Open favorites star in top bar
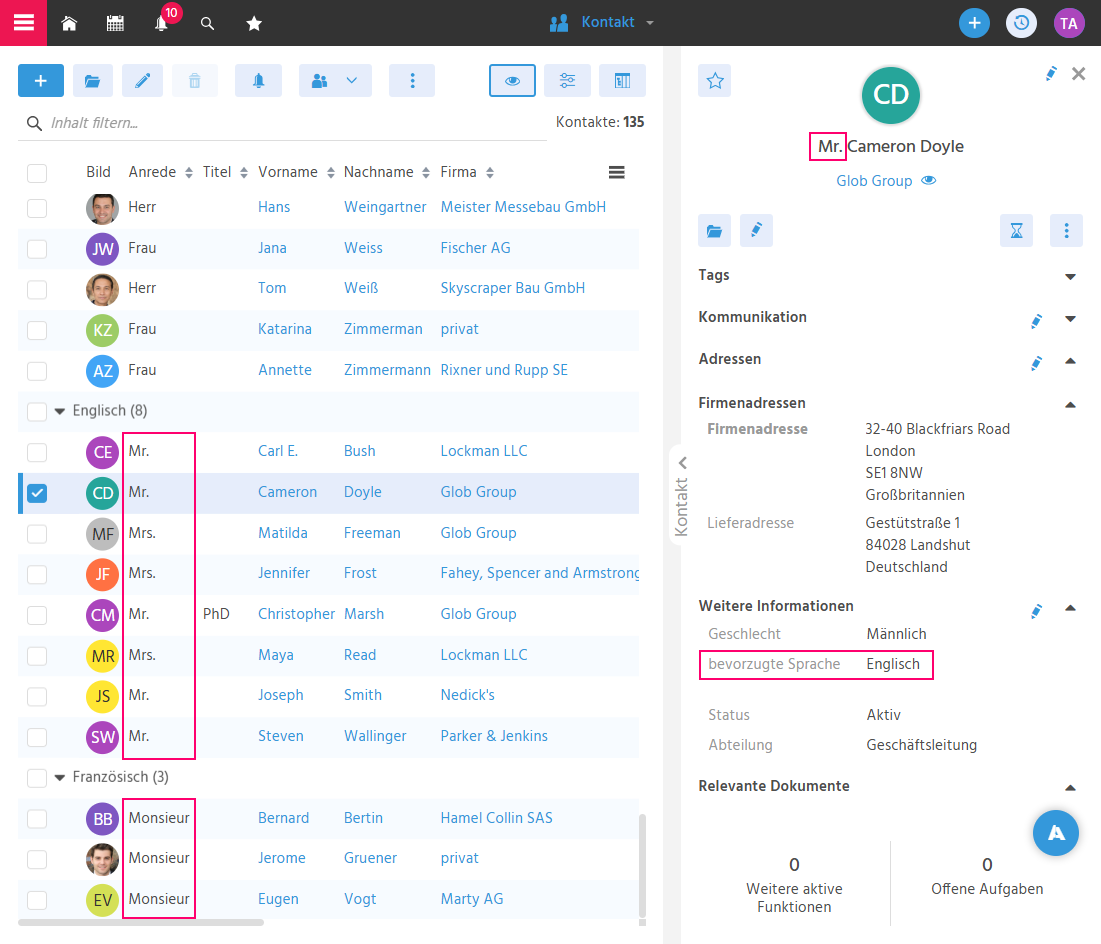Viewport: 1101px width, 944px height. [x=254, y=23]
